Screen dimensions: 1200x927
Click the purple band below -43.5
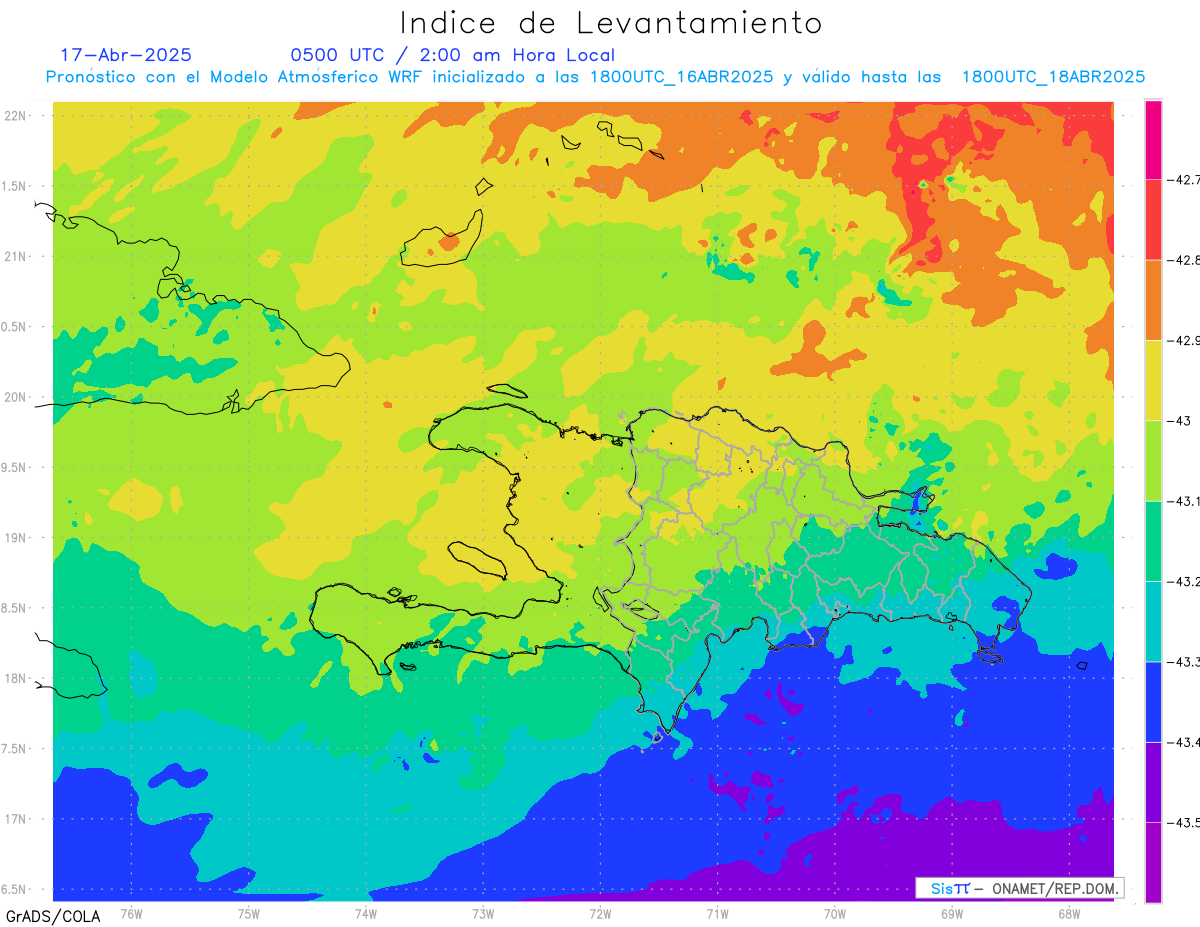point(1153,862)
